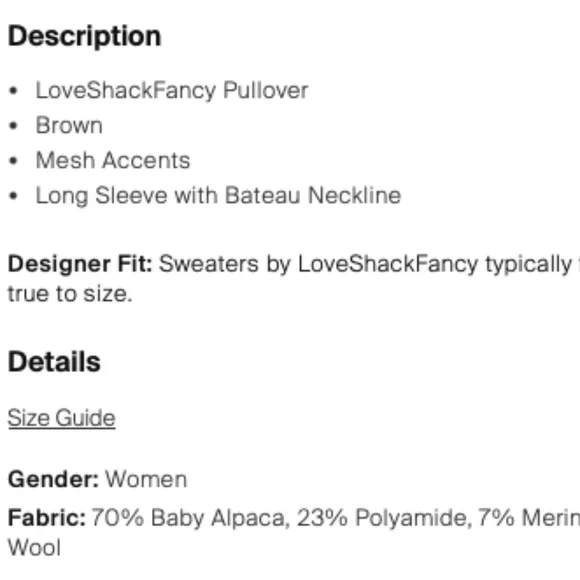The width and height of the screenshot is (580, 580).
Task: Open the Size Guide link
Action: (x=61, y=418)
